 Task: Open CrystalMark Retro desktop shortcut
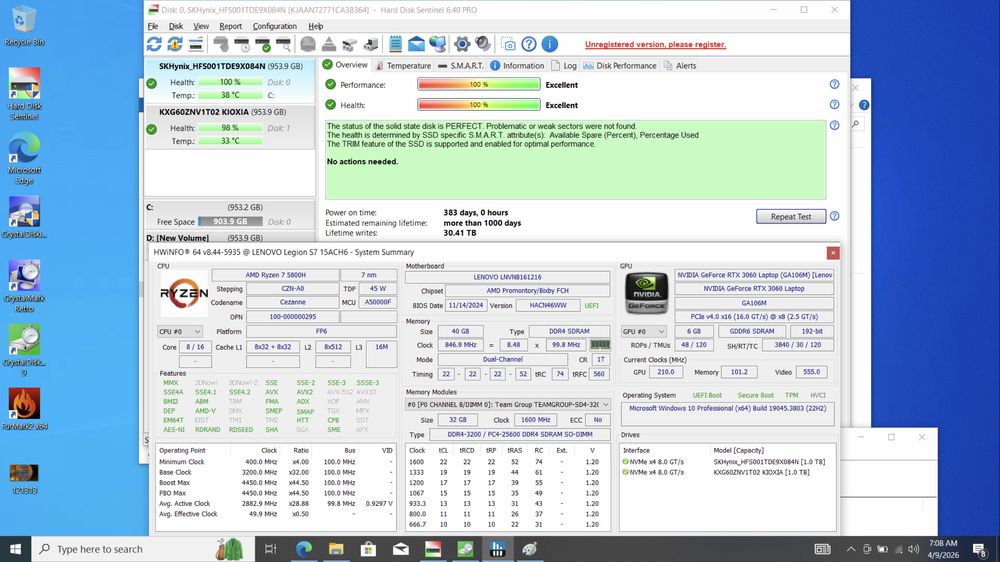pos(24,286)
